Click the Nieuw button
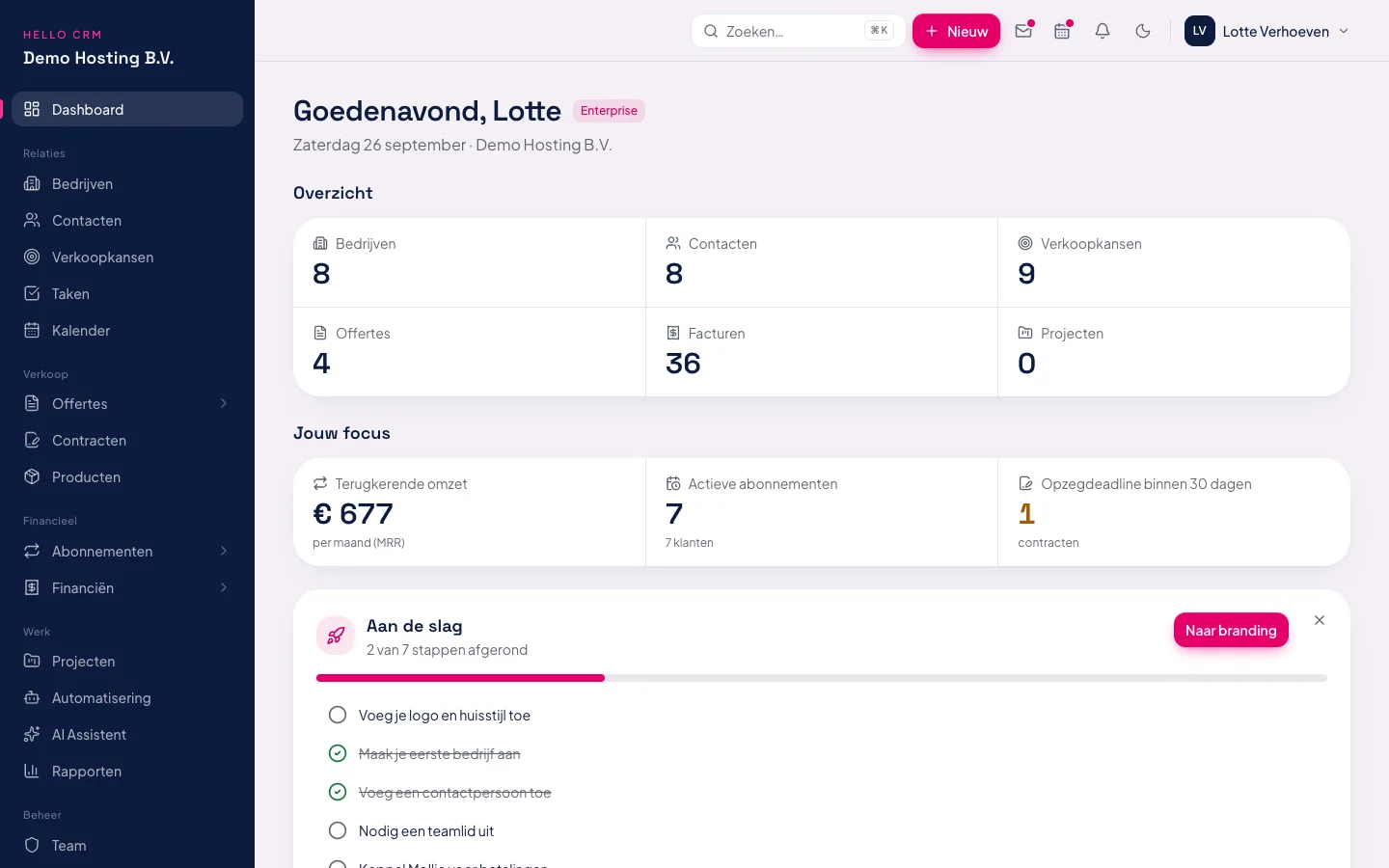Viewport: 1389px width, 868px height. (x=956, y=31)
